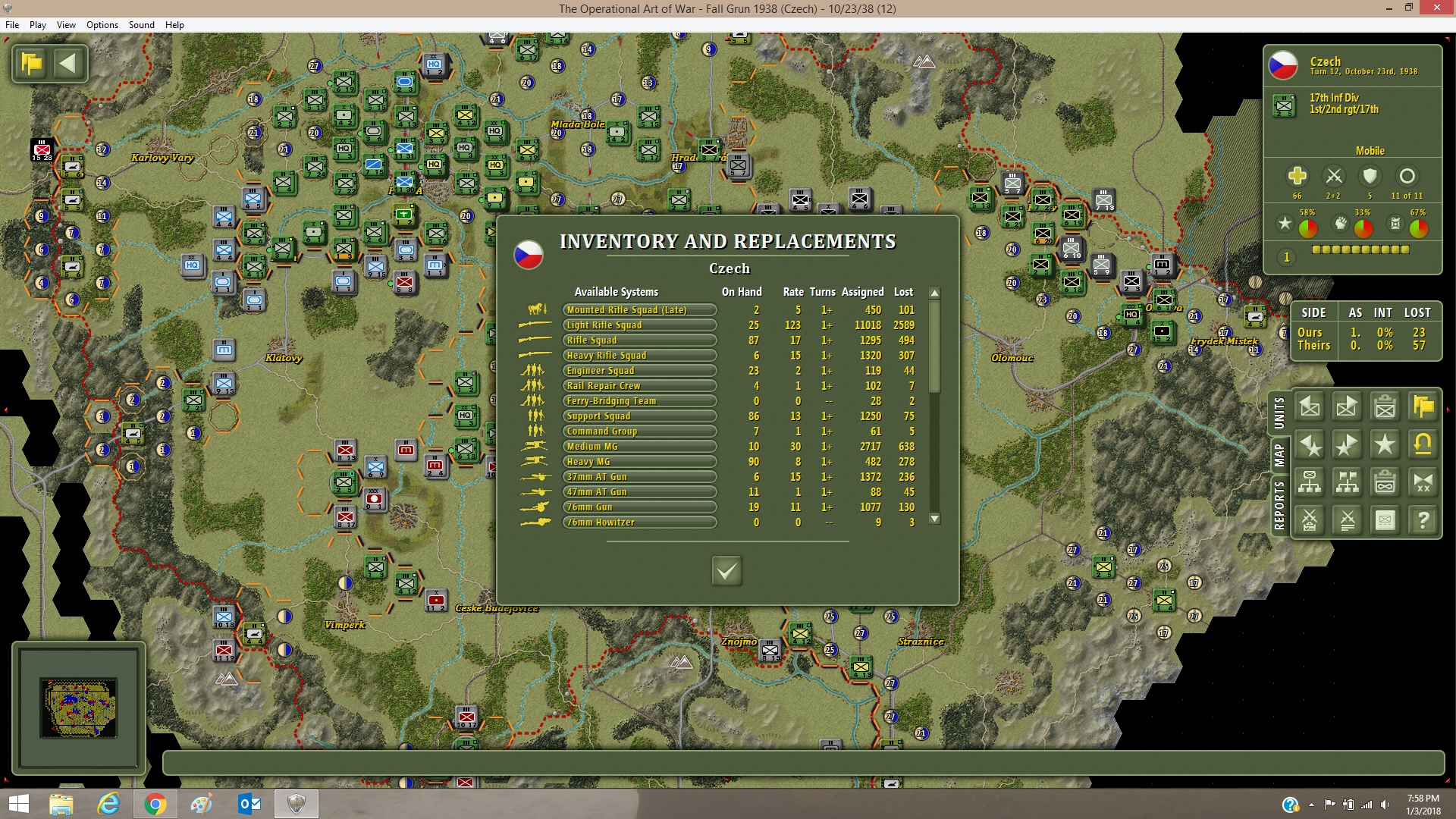Open the Sound menu
Screen dimensions: 1456x819
pyautogui.click(x=142, y=25)
